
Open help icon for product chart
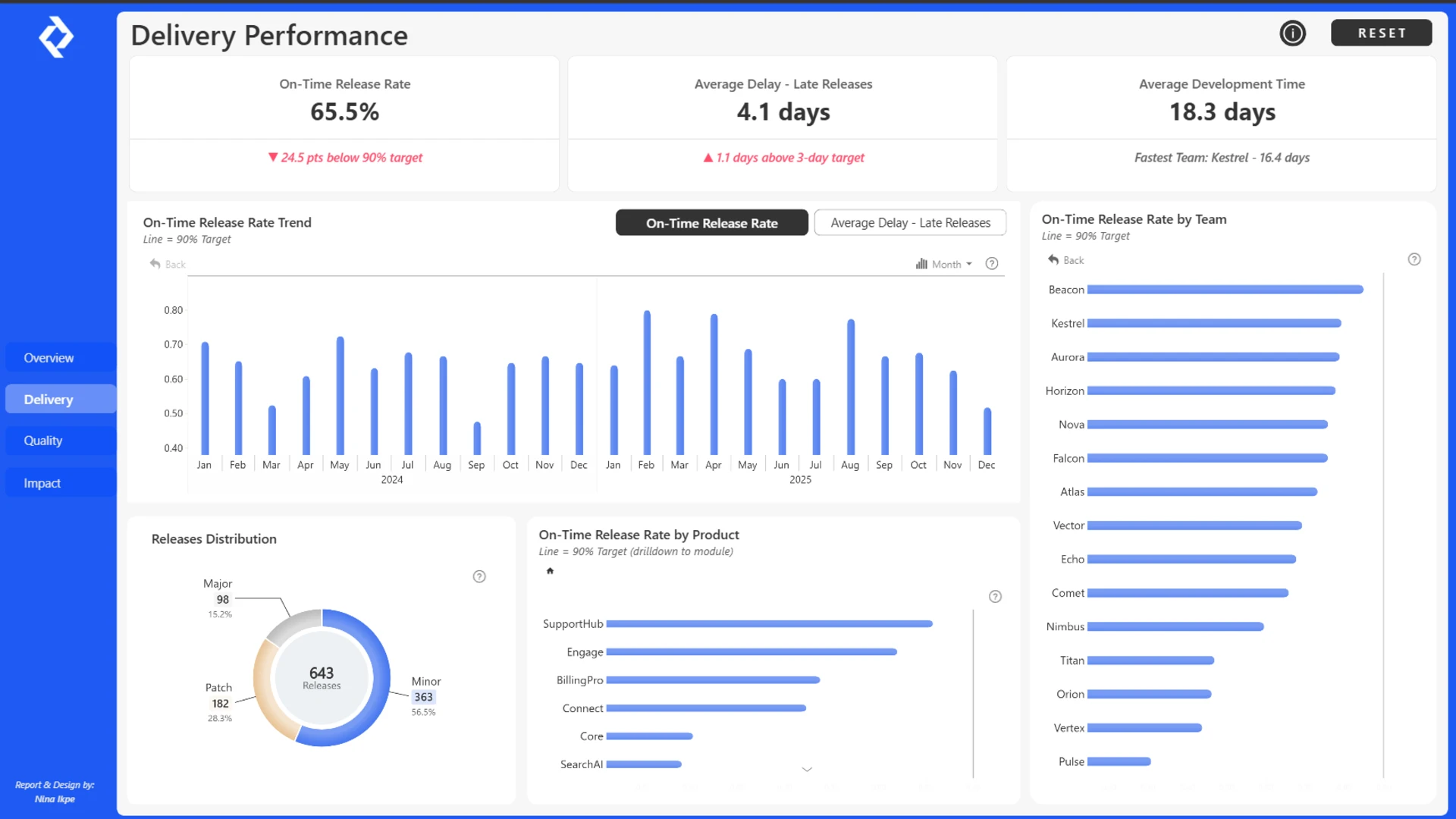tap(996, 597)
